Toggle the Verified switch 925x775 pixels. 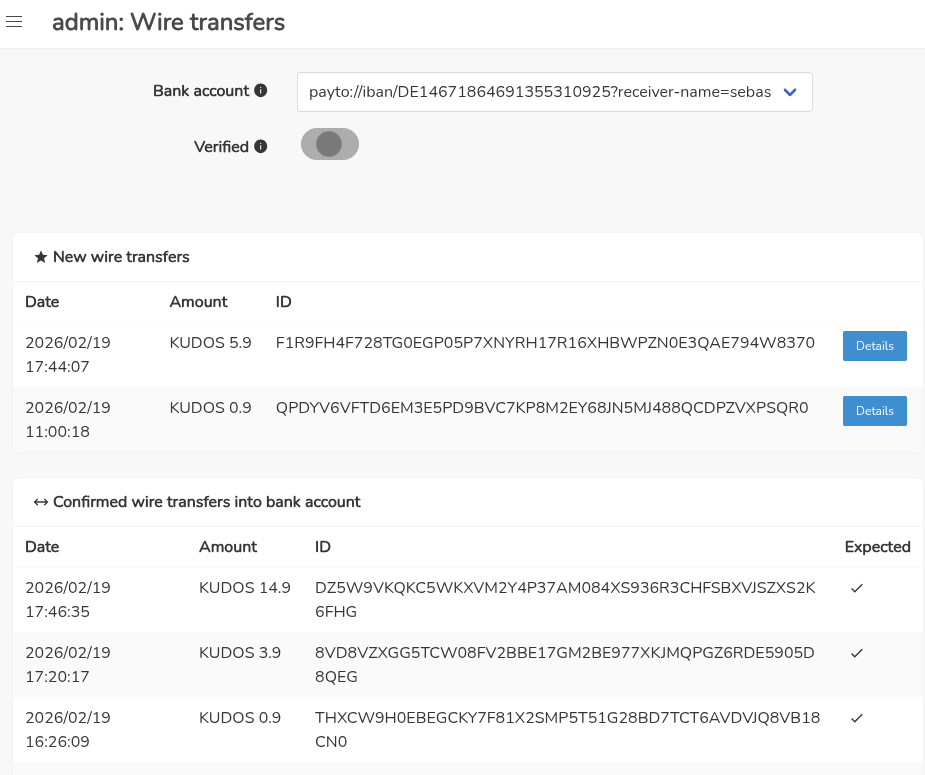330,145
